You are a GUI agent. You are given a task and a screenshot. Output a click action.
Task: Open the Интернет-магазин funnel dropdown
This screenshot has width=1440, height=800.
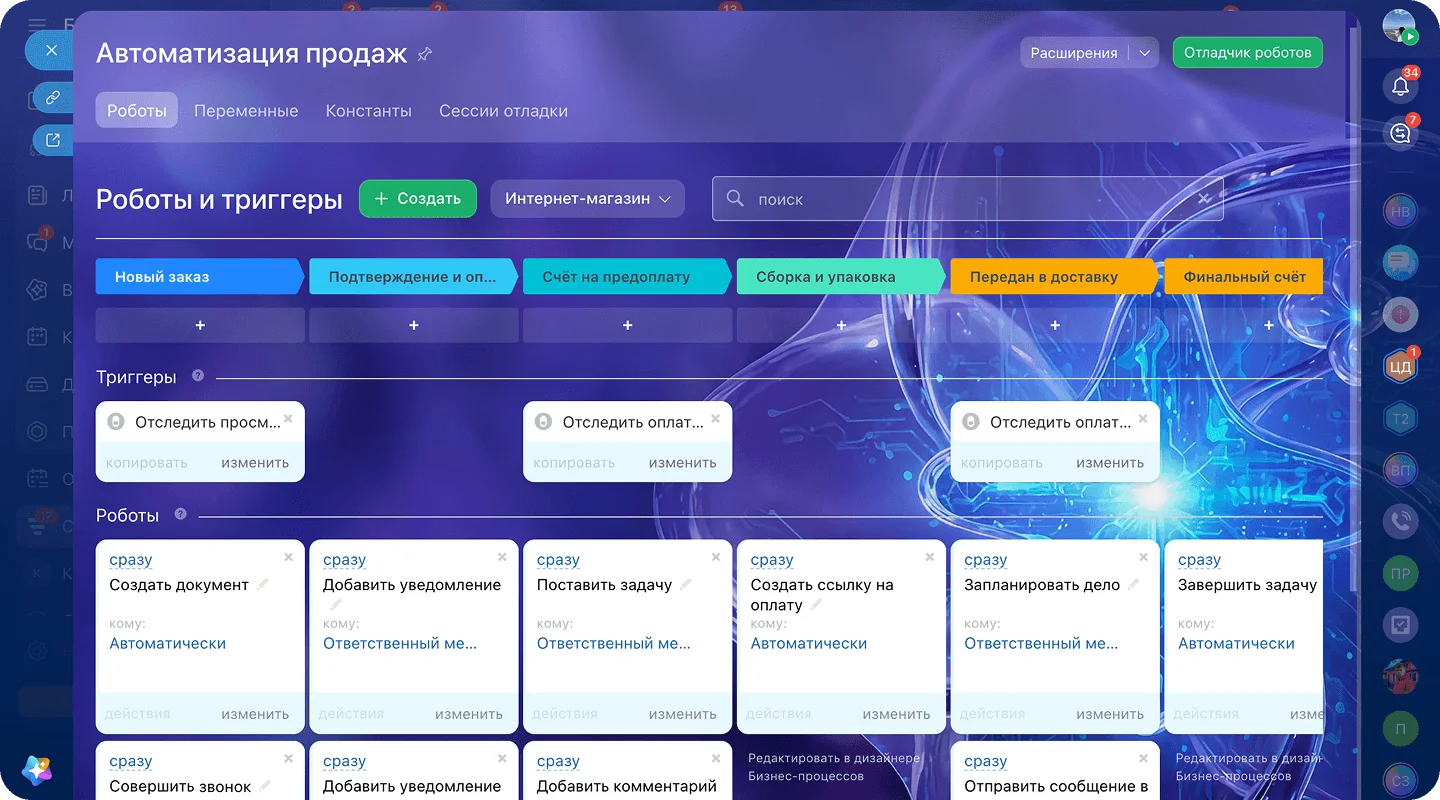coord(587,199)
